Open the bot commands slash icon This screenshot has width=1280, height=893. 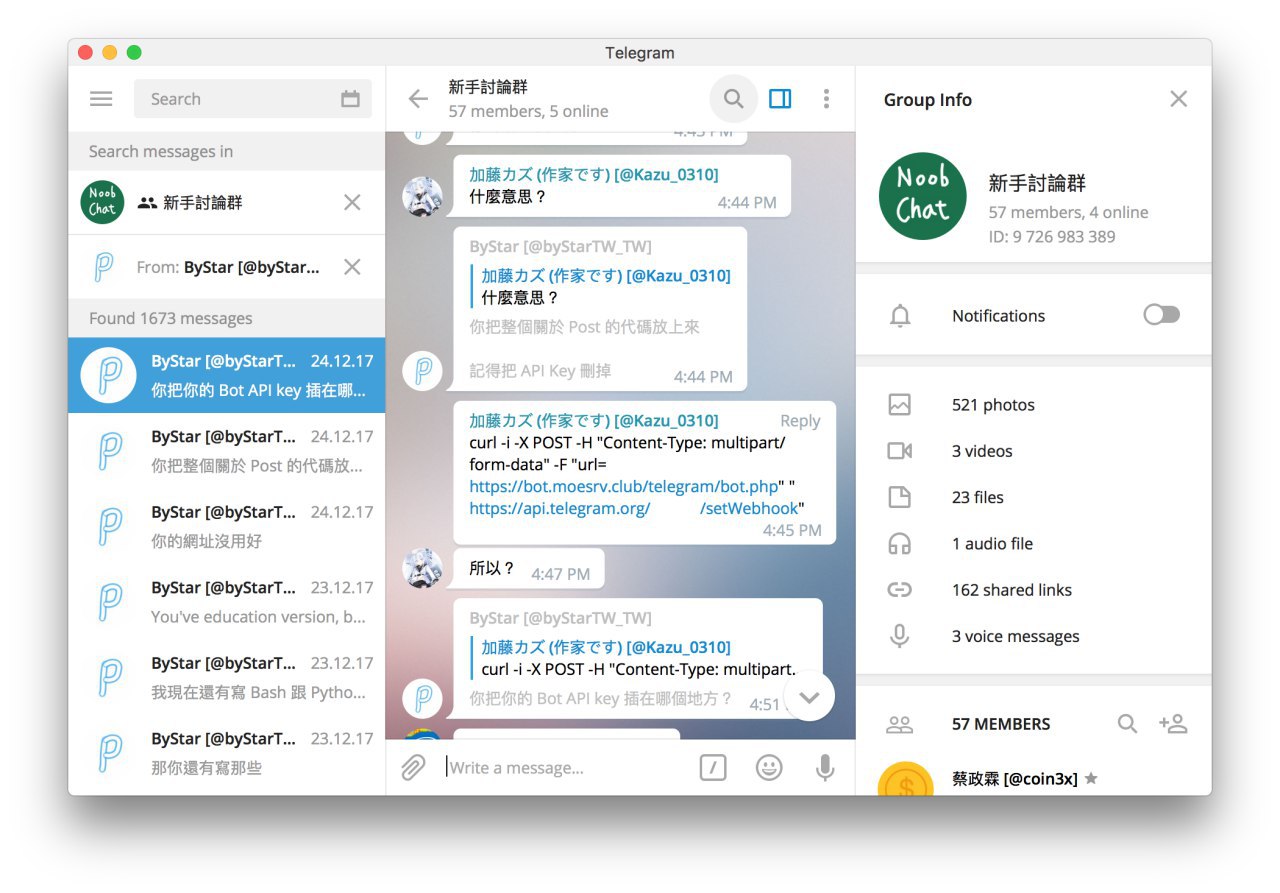click(x=713, y=768)
